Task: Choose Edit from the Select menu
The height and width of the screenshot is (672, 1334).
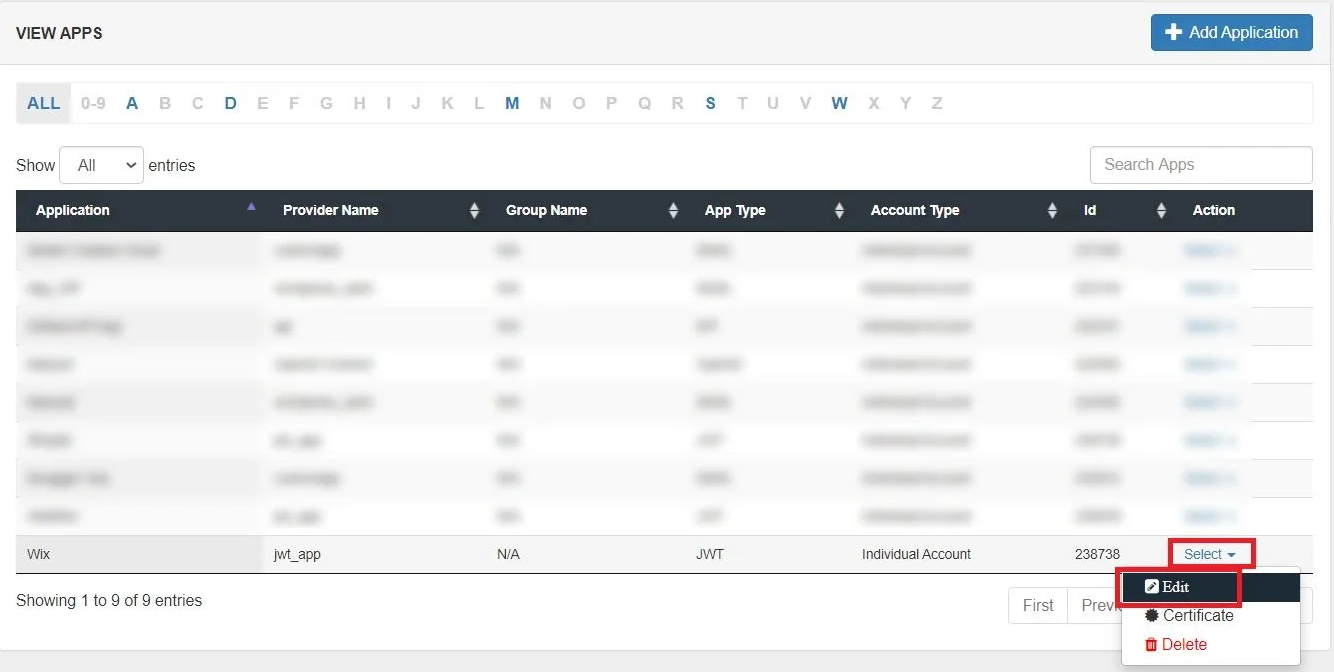Action: [1178, 587]
